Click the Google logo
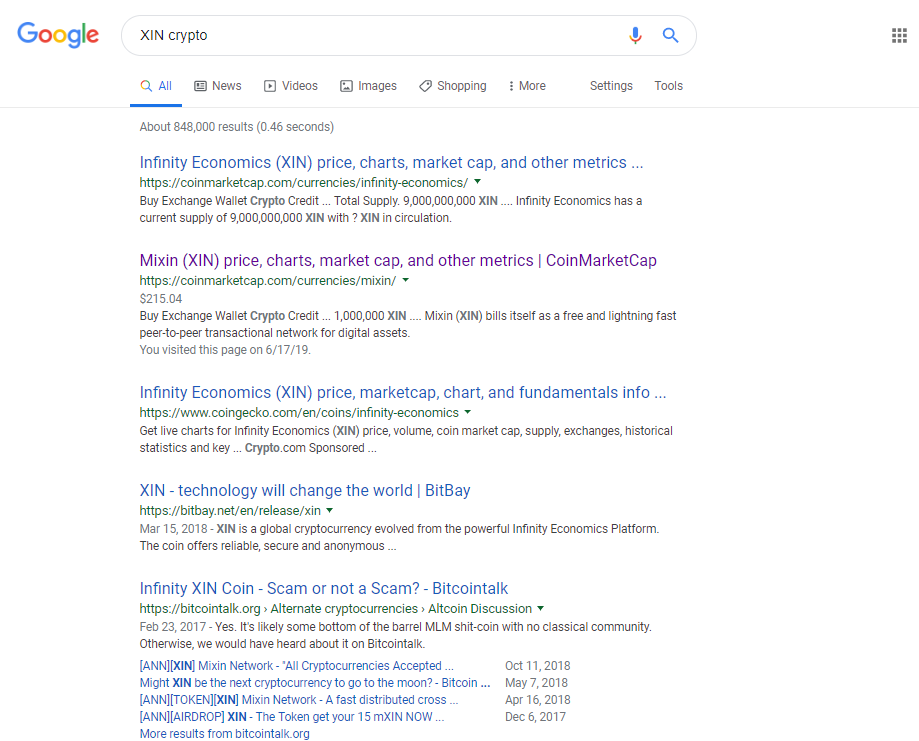 point(58,35)
